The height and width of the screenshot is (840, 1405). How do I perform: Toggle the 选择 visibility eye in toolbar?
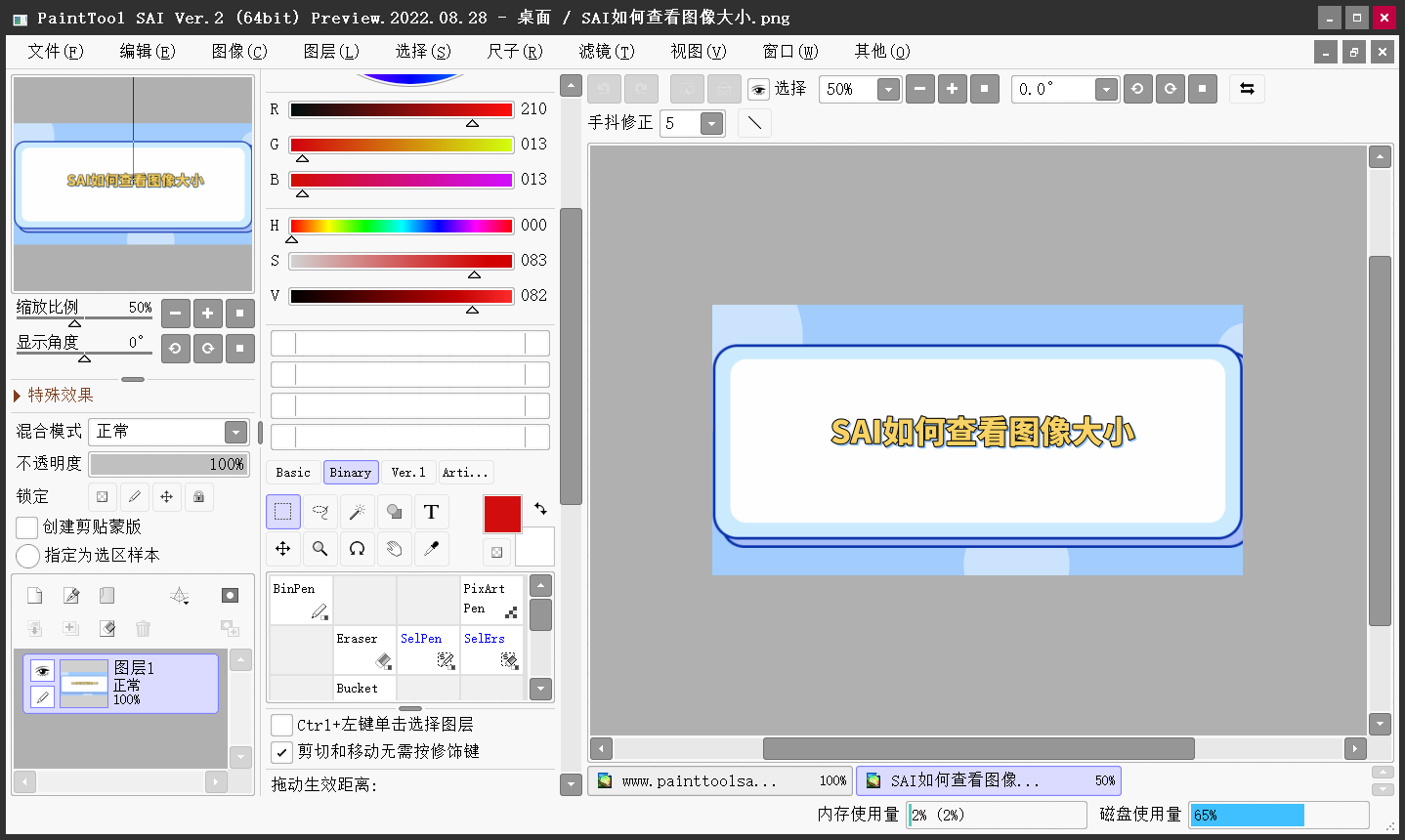[758, 90]
